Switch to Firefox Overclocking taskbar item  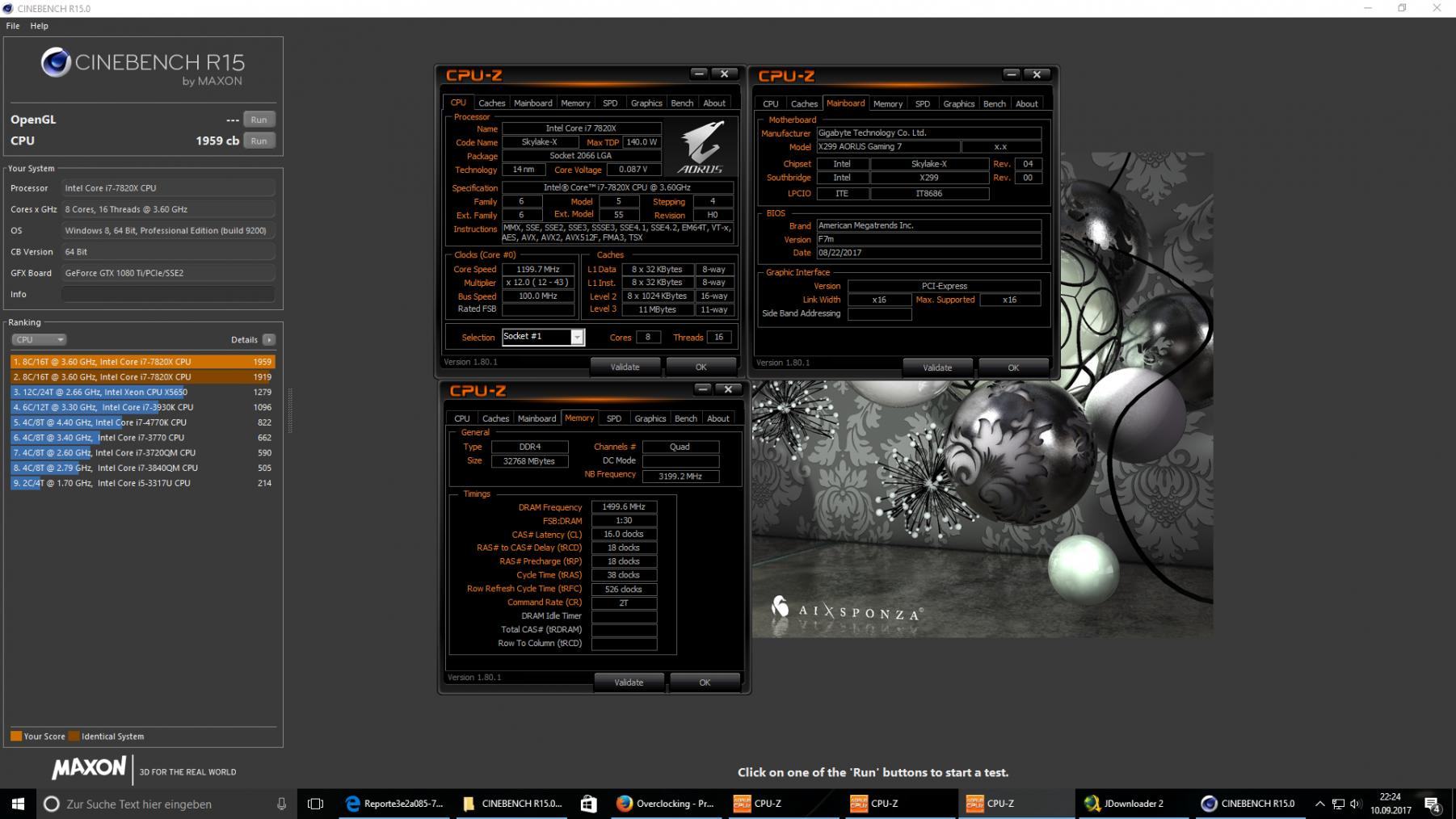[665, 804]
